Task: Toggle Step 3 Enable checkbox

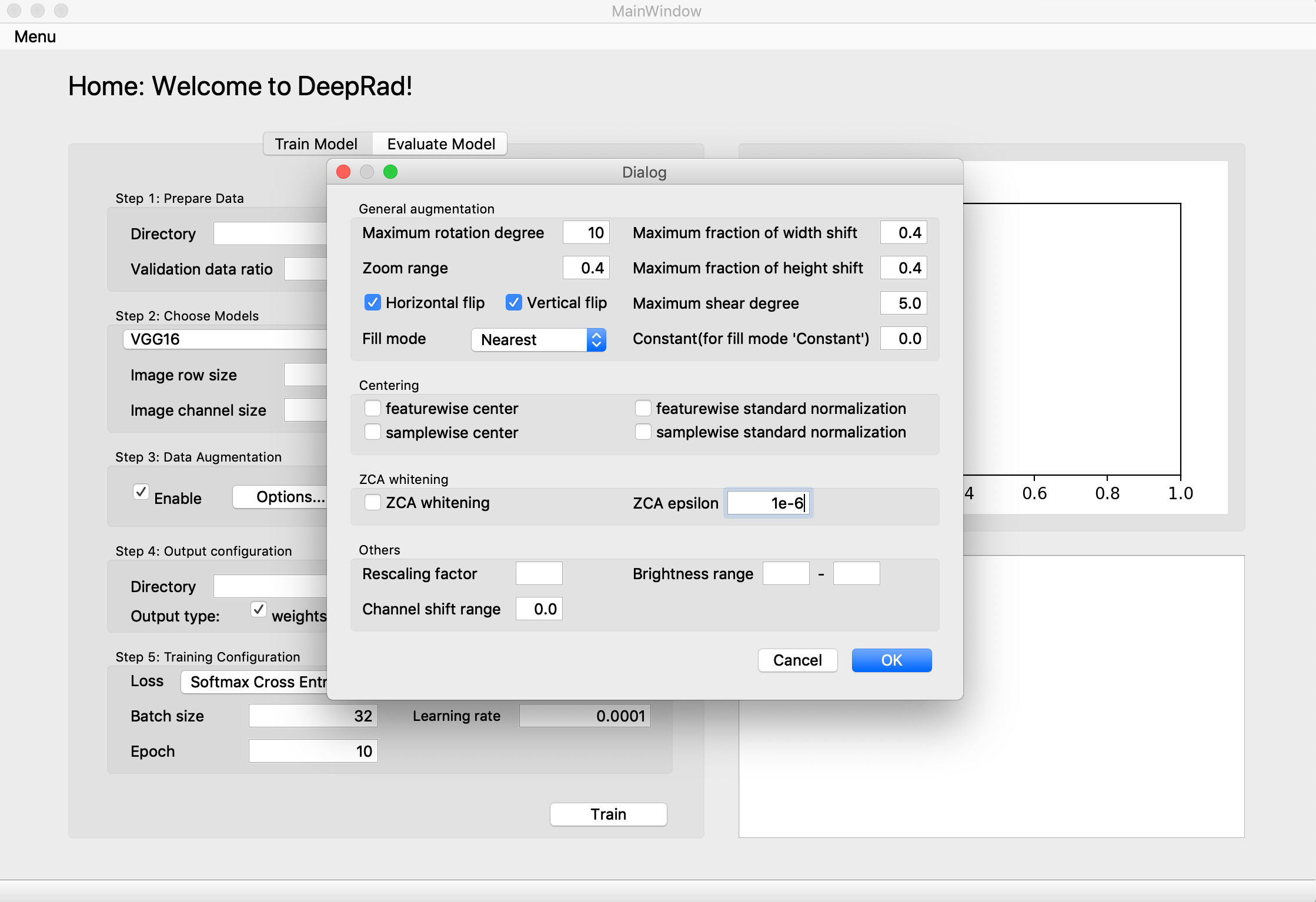Action: pos(141,492)
